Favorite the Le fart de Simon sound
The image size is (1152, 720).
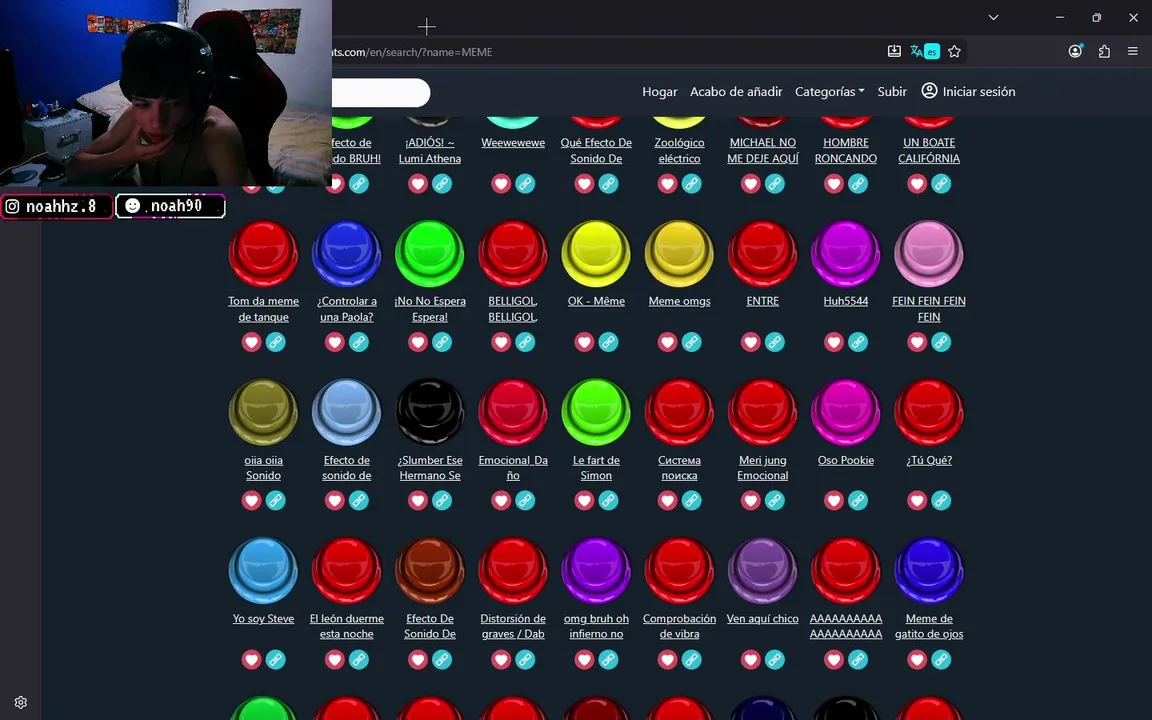click(x=584, y=500)
